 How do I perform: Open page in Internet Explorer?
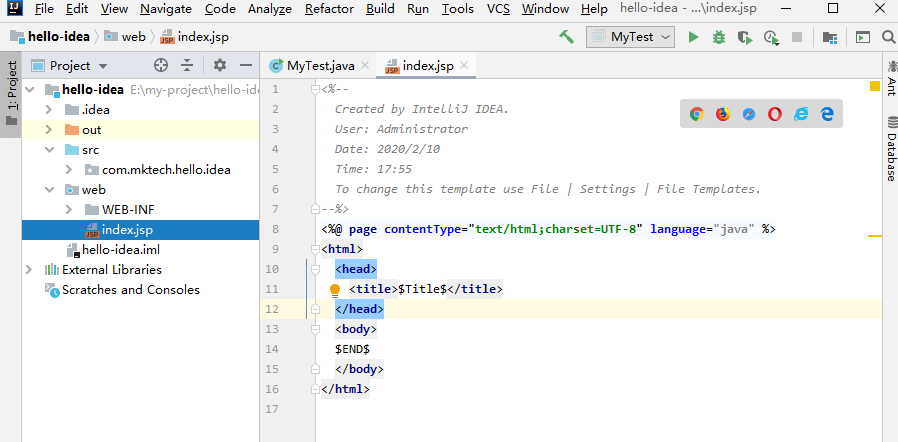(x=801, y=114)
